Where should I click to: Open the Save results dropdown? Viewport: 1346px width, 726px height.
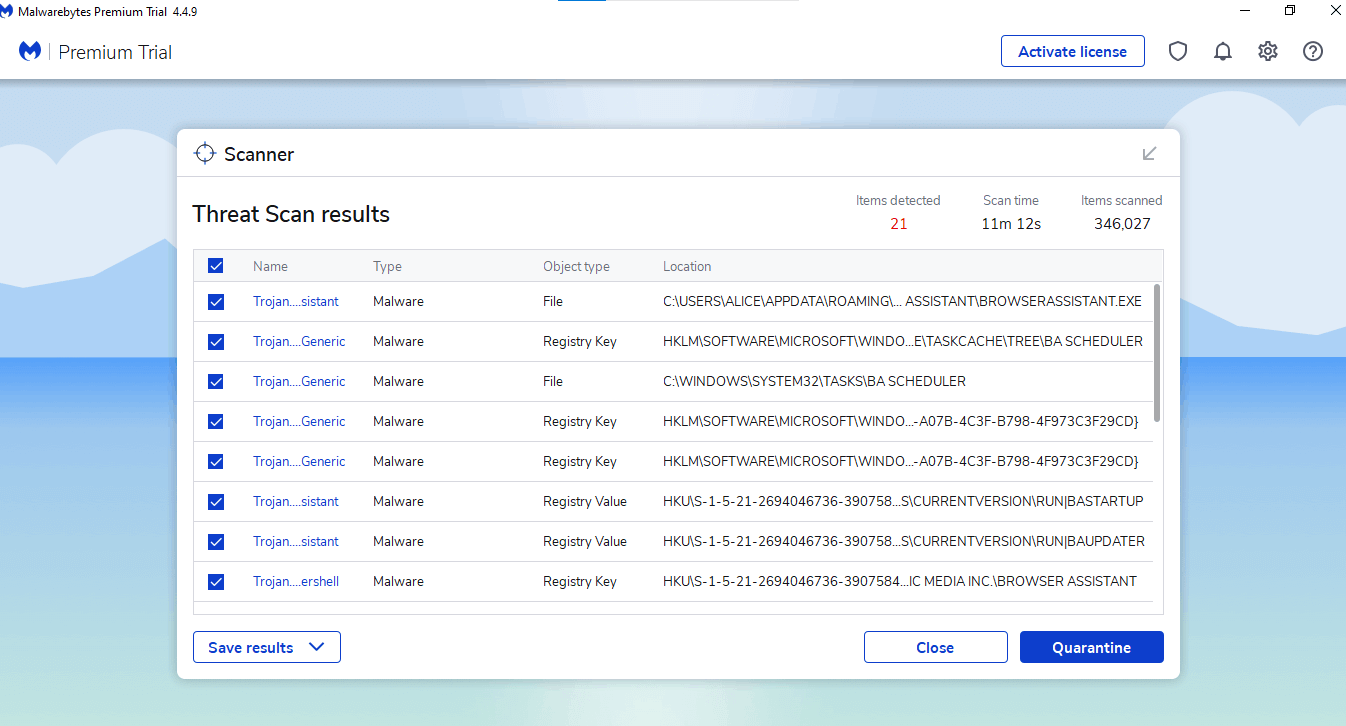267,647
